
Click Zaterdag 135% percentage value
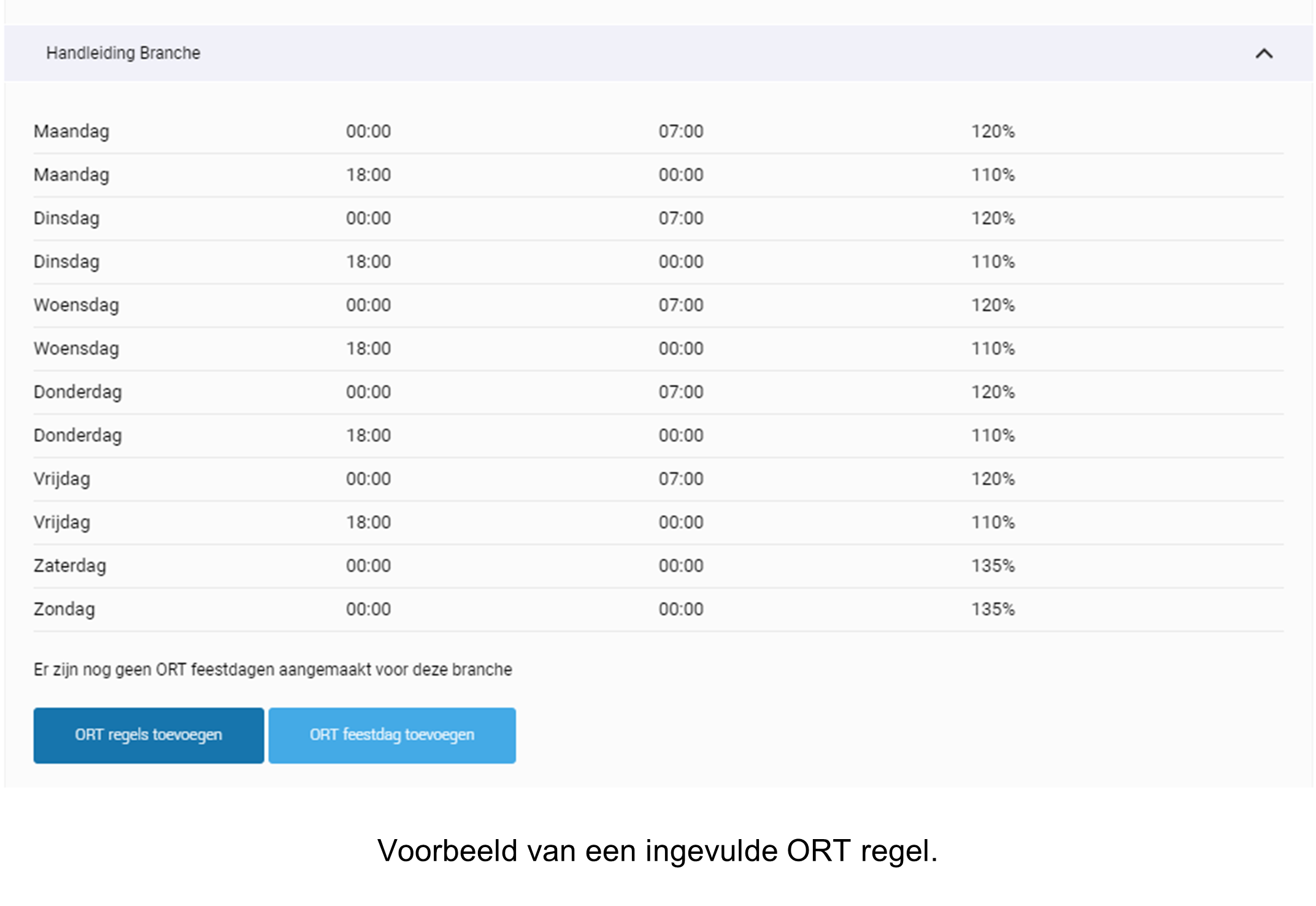tap(993, 565)
